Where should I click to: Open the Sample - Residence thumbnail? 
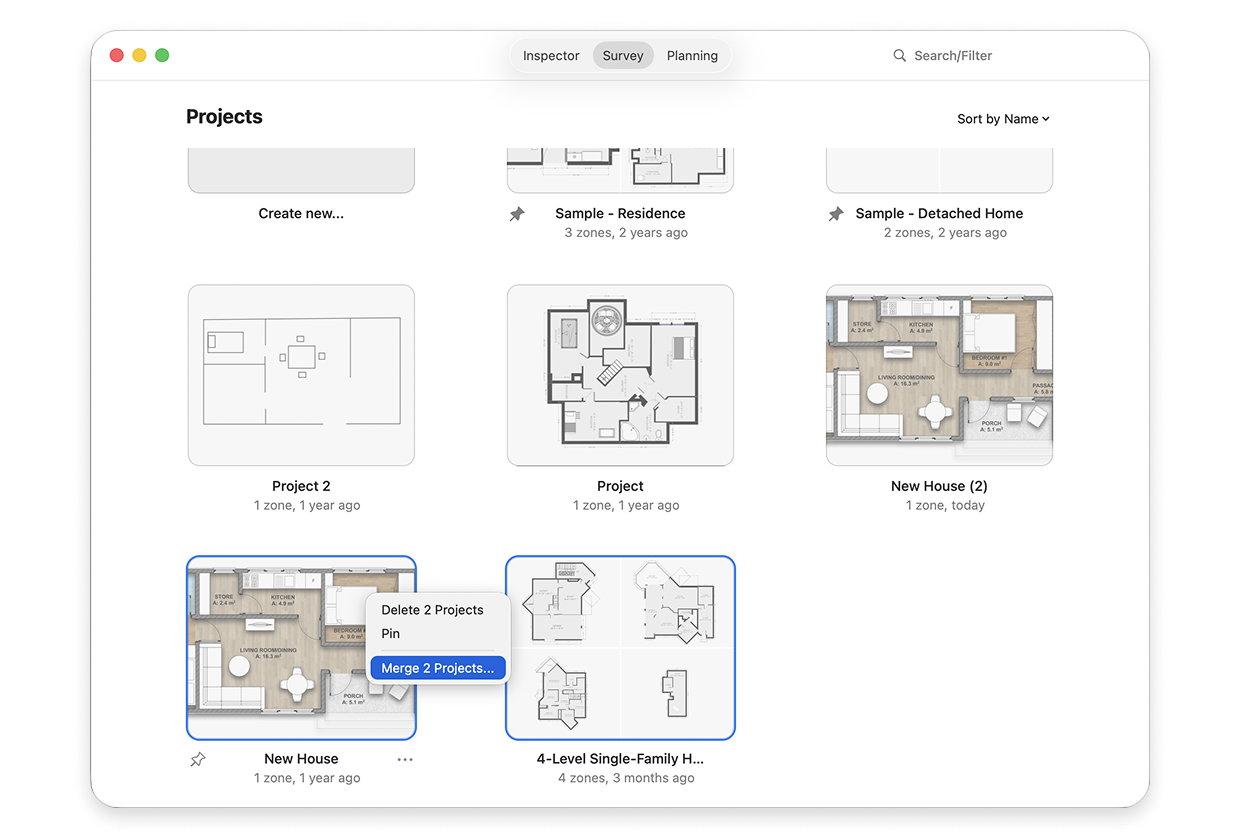620,171
